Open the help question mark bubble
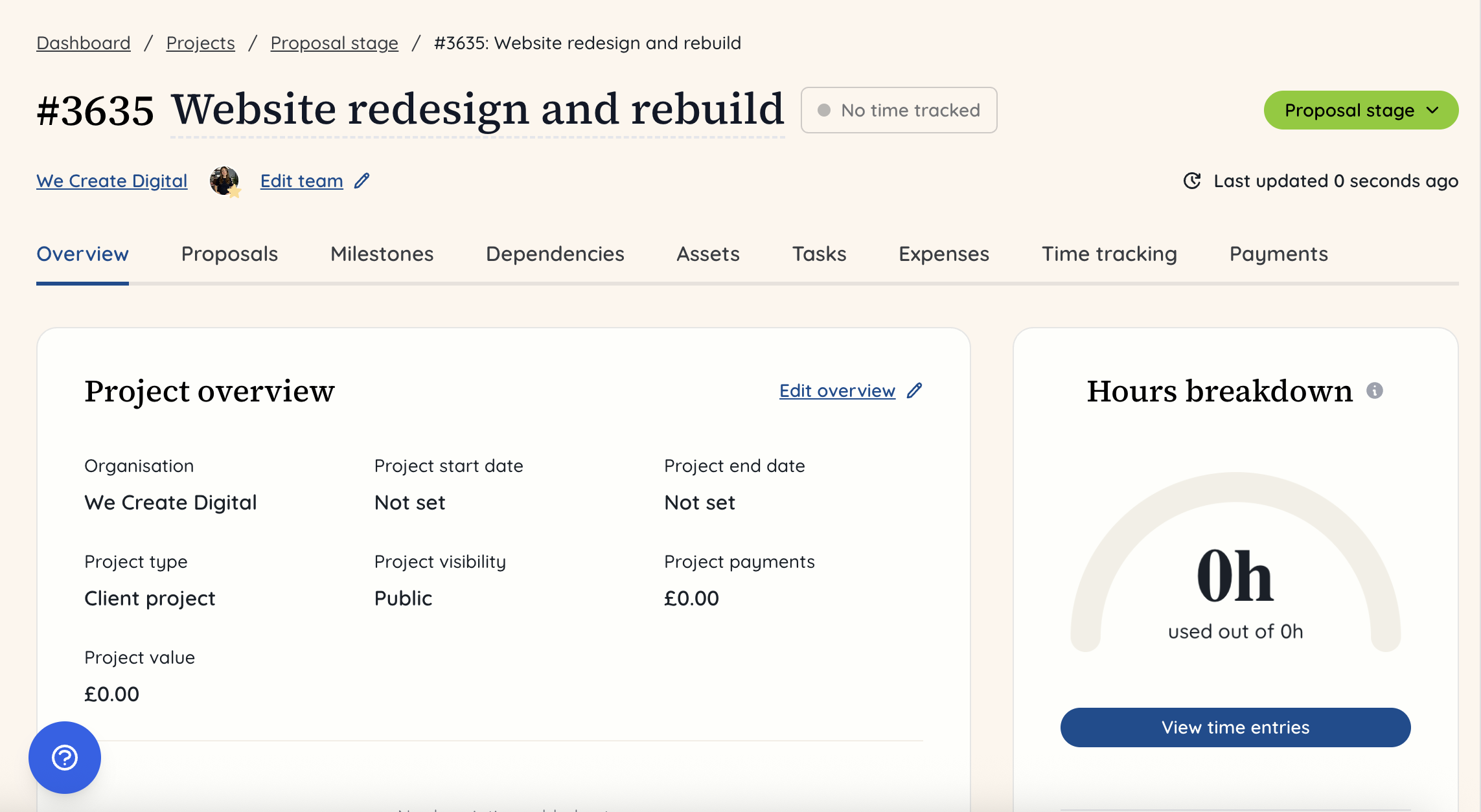This screenshot has width=1481, height=812. click(63, 756)
